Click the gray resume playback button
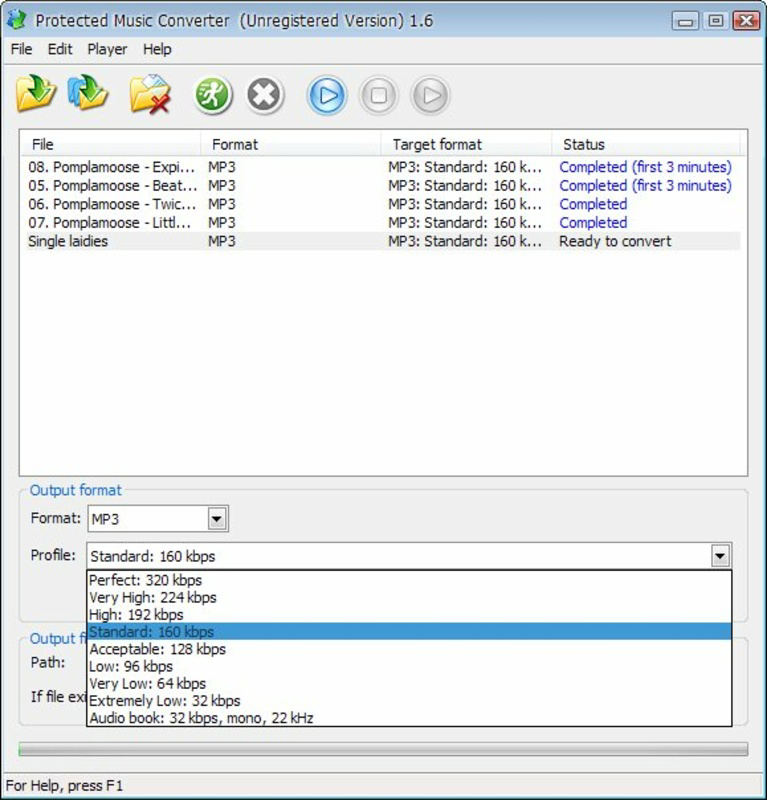Image resolution: width=767 pixels, height=800 pixels. point(430,95)
